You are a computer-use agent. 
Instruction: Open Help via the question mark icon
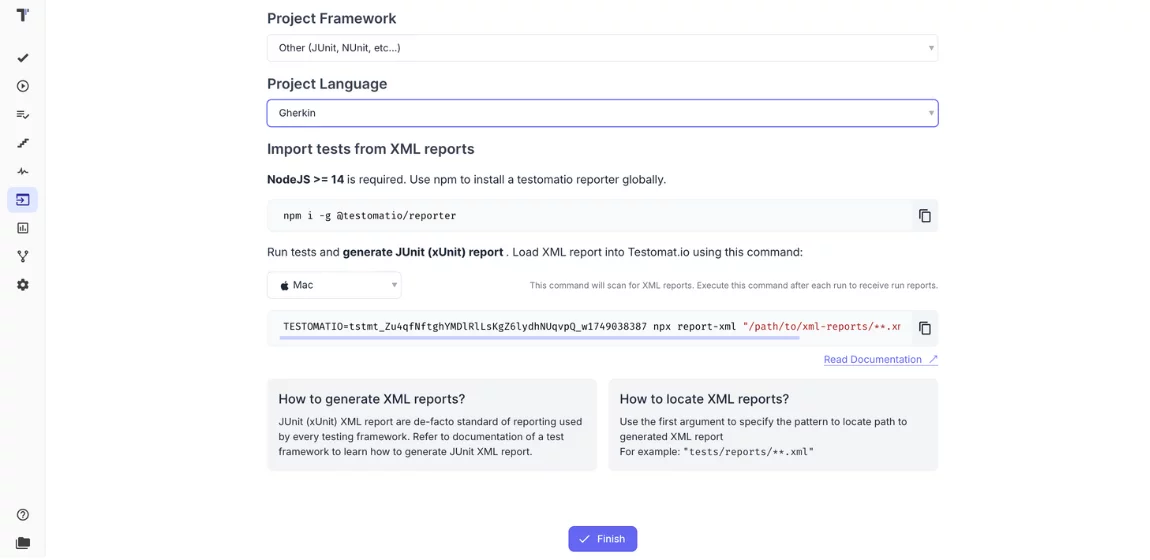point(22,515)
